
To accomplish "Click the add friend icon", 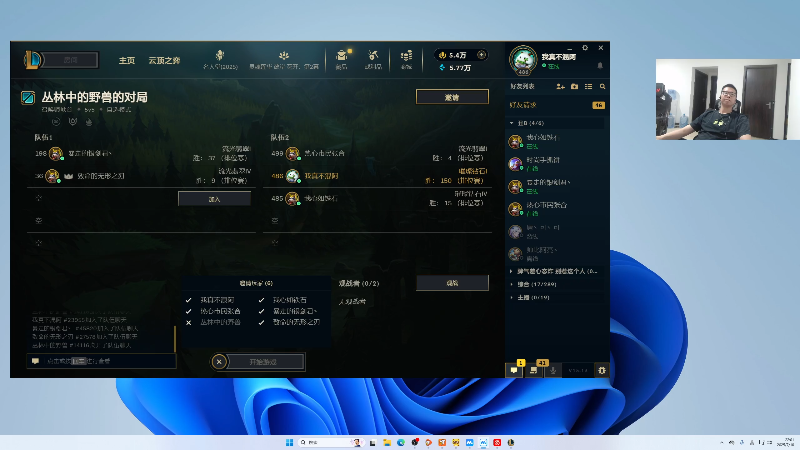I will [x=560, y=87].
